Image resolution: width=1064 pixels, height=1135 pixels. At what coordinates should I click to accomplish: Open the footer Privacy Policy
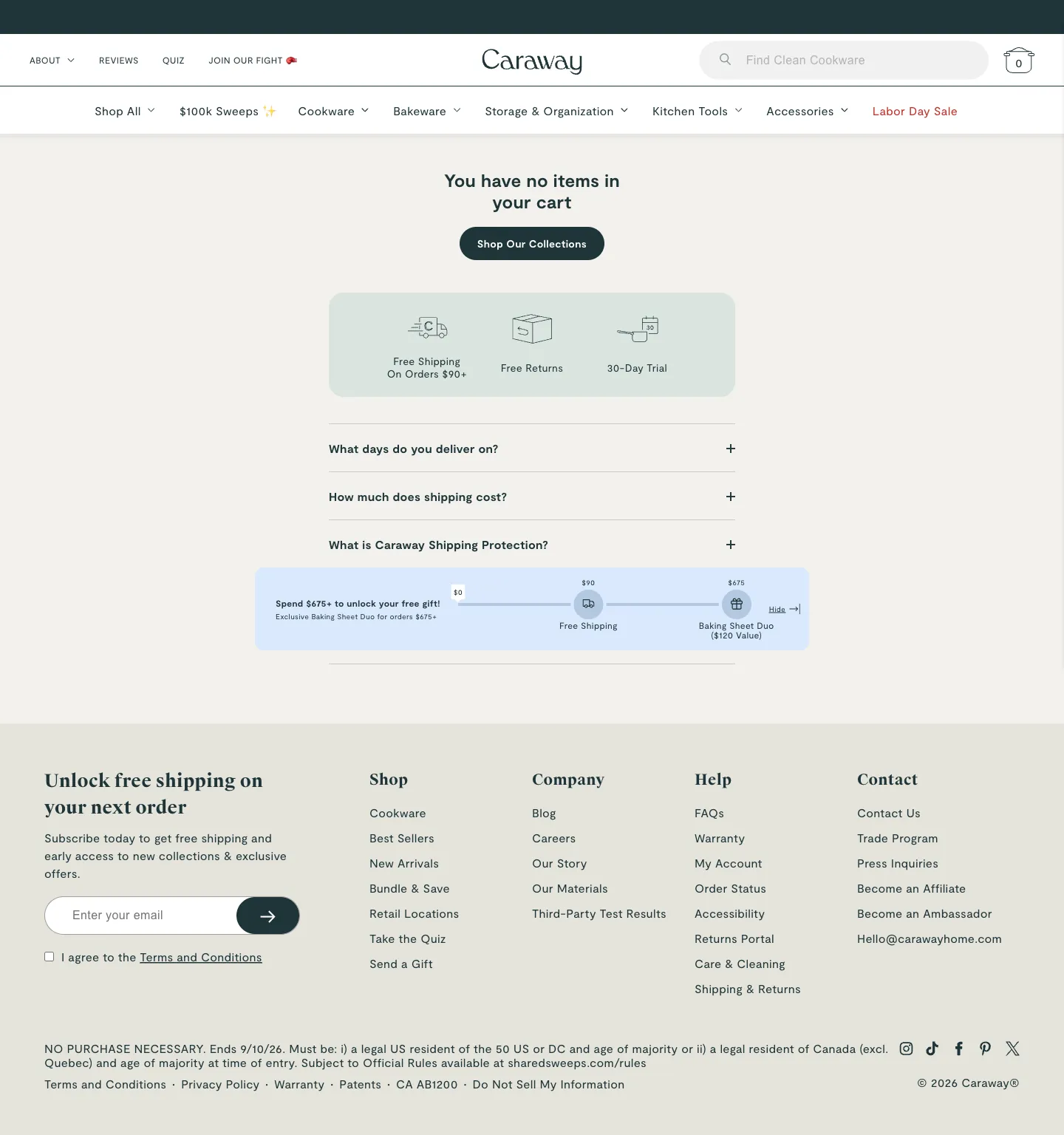click(220, 1085)
